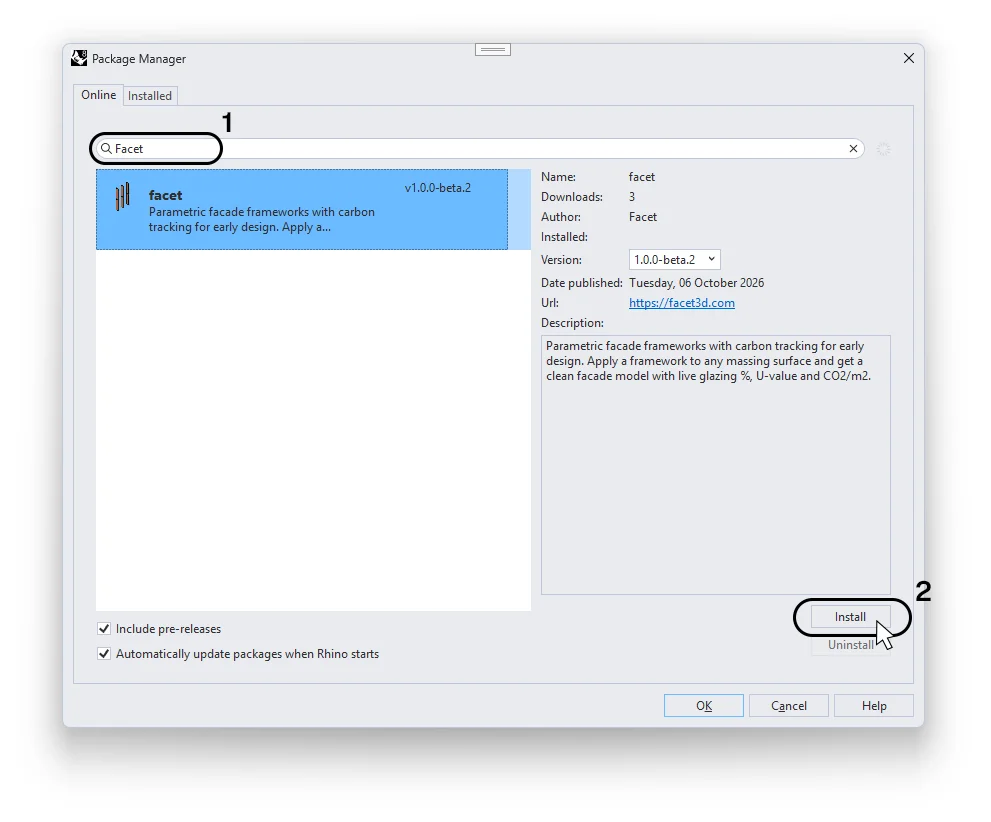991x822 pixels.
Task: Switch to the Online tab
Action: [99, 95]
